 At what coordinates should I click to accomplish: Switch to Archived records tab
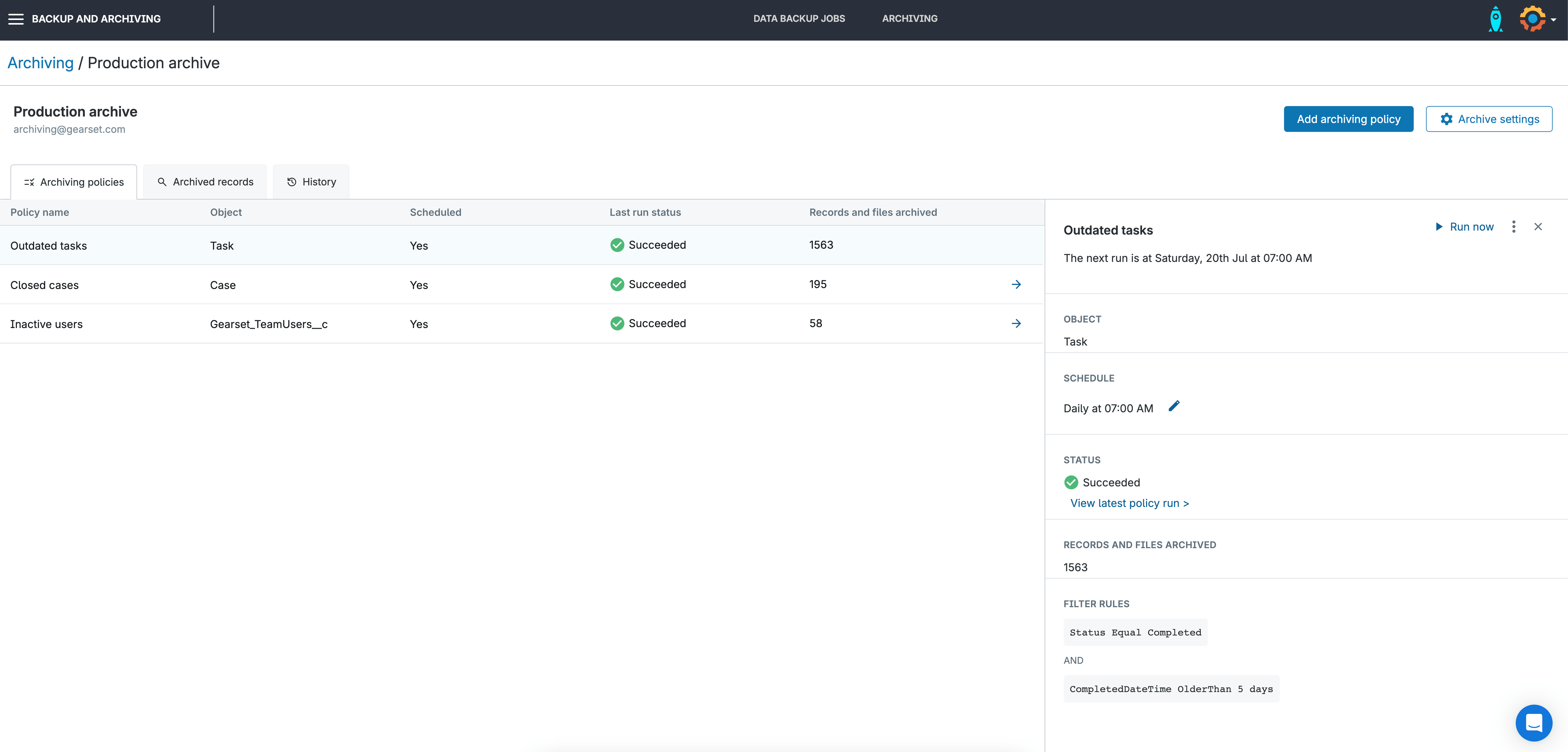coord(205,181)
